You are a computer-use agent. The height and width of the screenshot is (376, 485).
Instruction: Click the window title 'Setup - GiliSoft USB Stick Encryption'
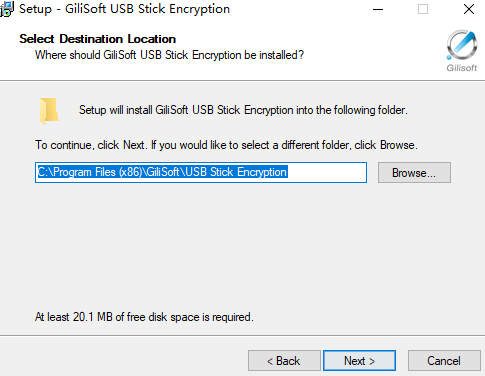pyautogui.click(x=124, y=9)
